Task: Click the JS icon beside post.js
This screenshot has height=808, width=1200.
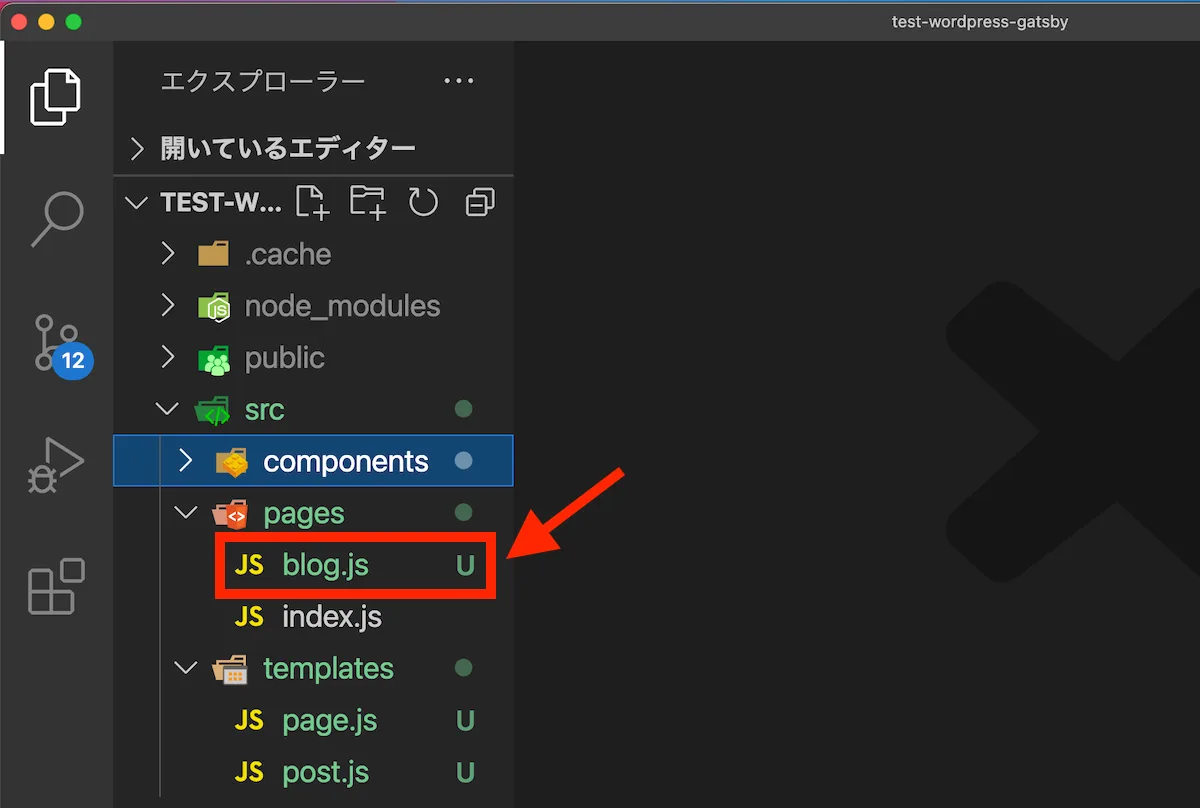Action: click(x=249, y=773)
